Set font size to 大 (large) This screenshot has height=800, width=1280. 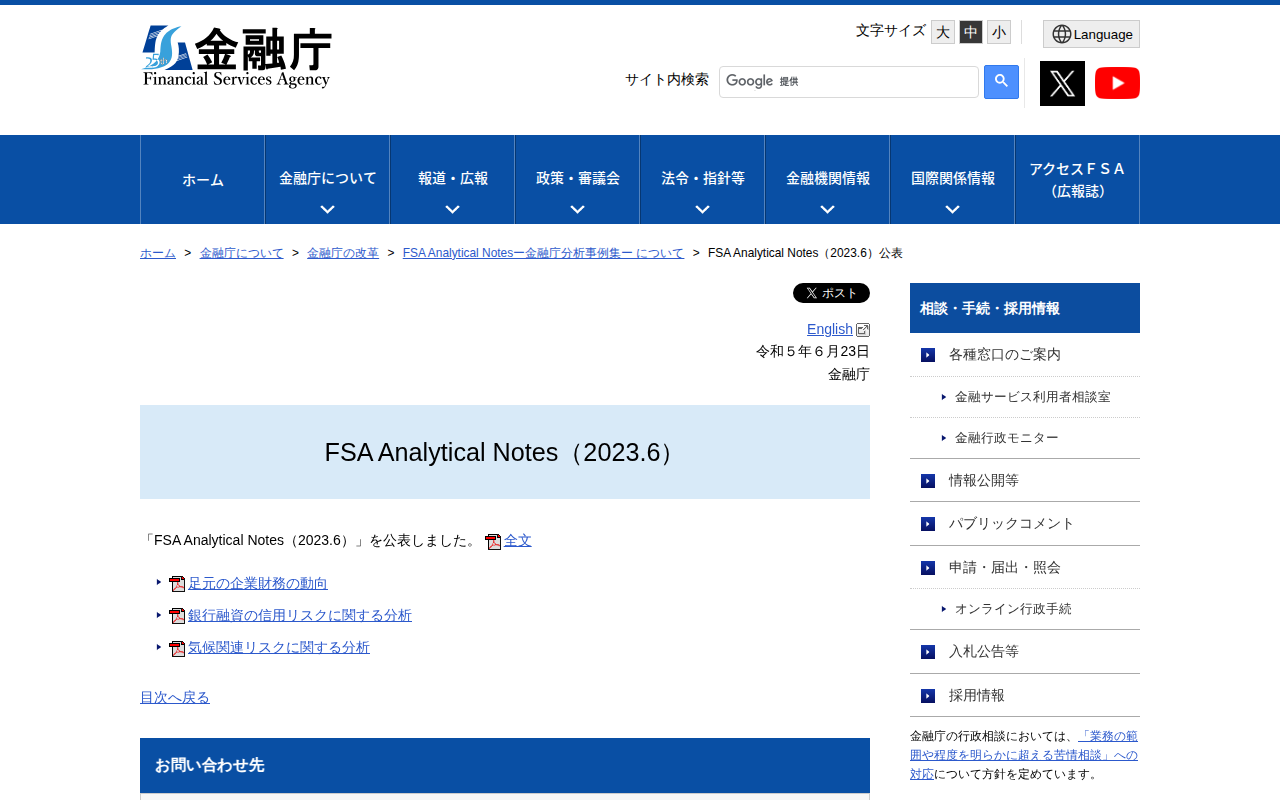point(943,32)
